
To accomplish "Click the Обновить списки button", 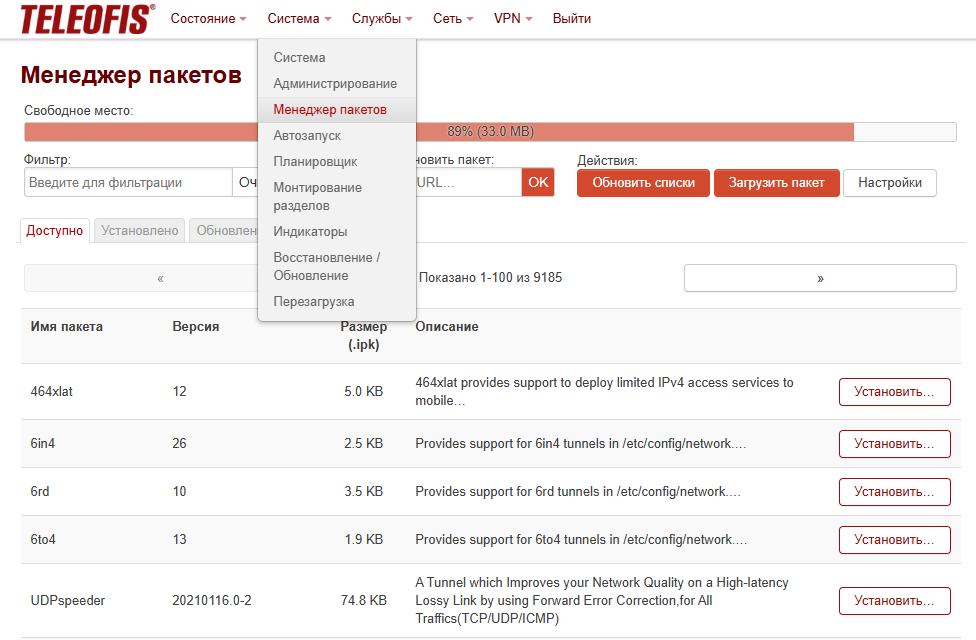I will [x=643, y=183].
